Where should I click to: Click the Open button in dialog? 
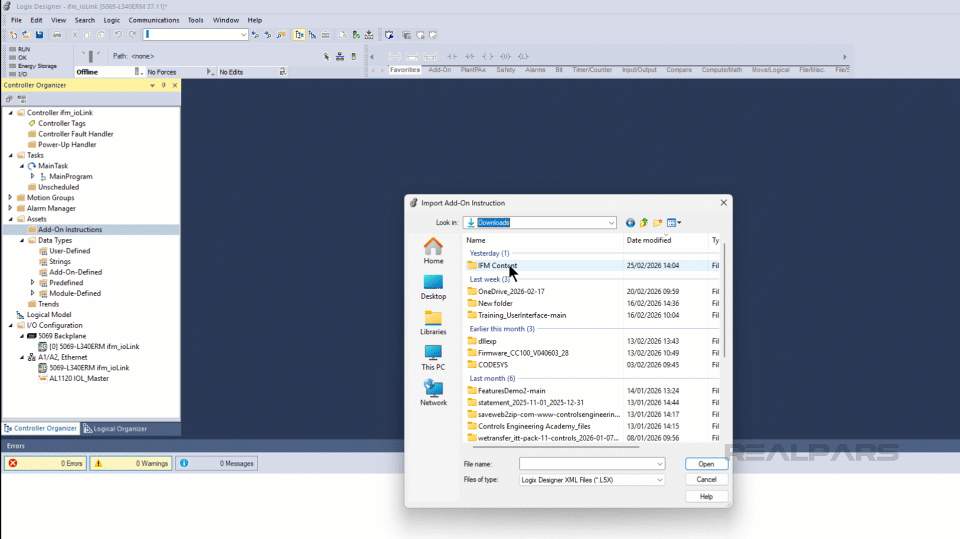point(706,464)
